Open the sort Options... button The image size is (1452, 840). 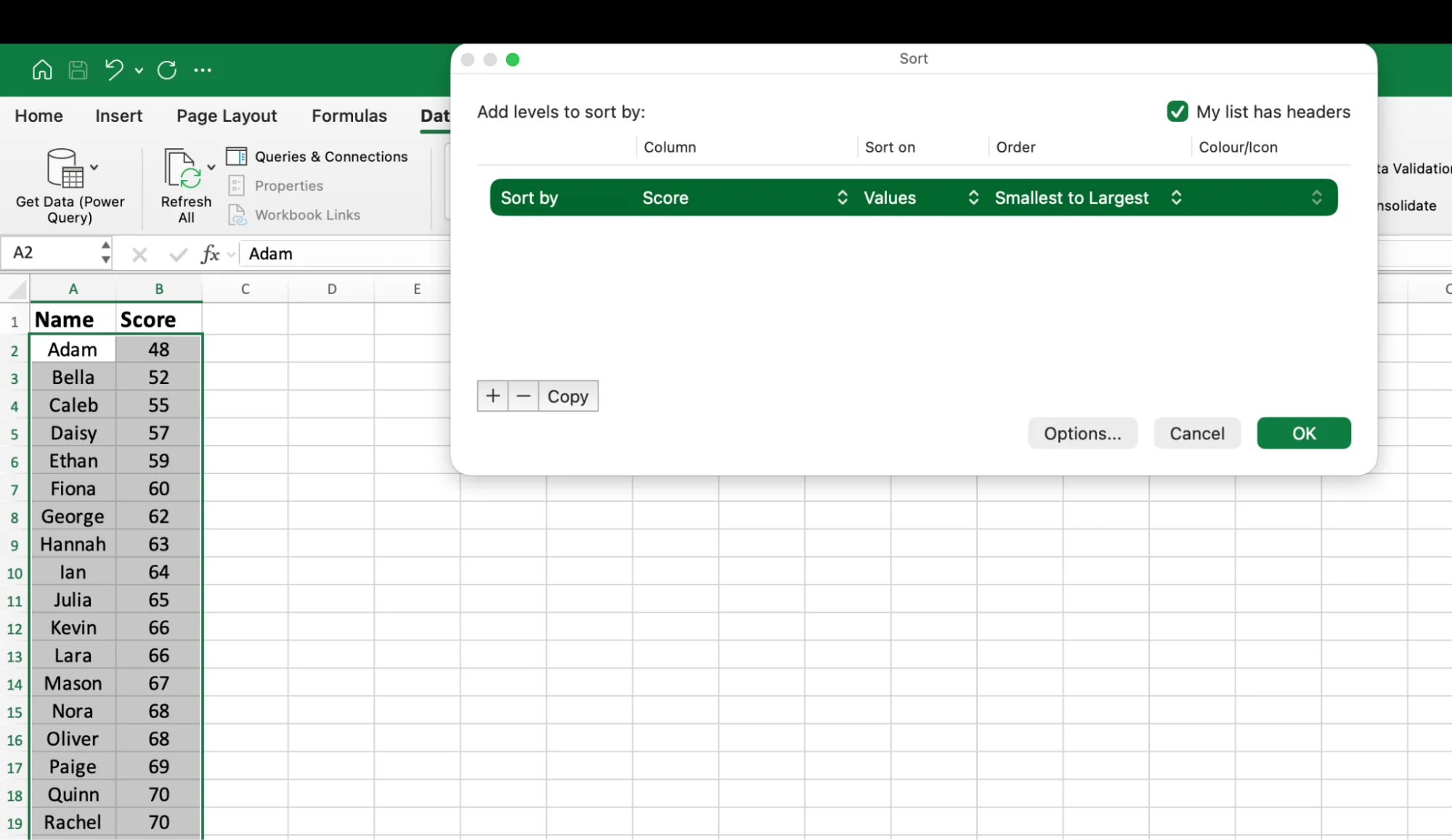click(1082, 433)
